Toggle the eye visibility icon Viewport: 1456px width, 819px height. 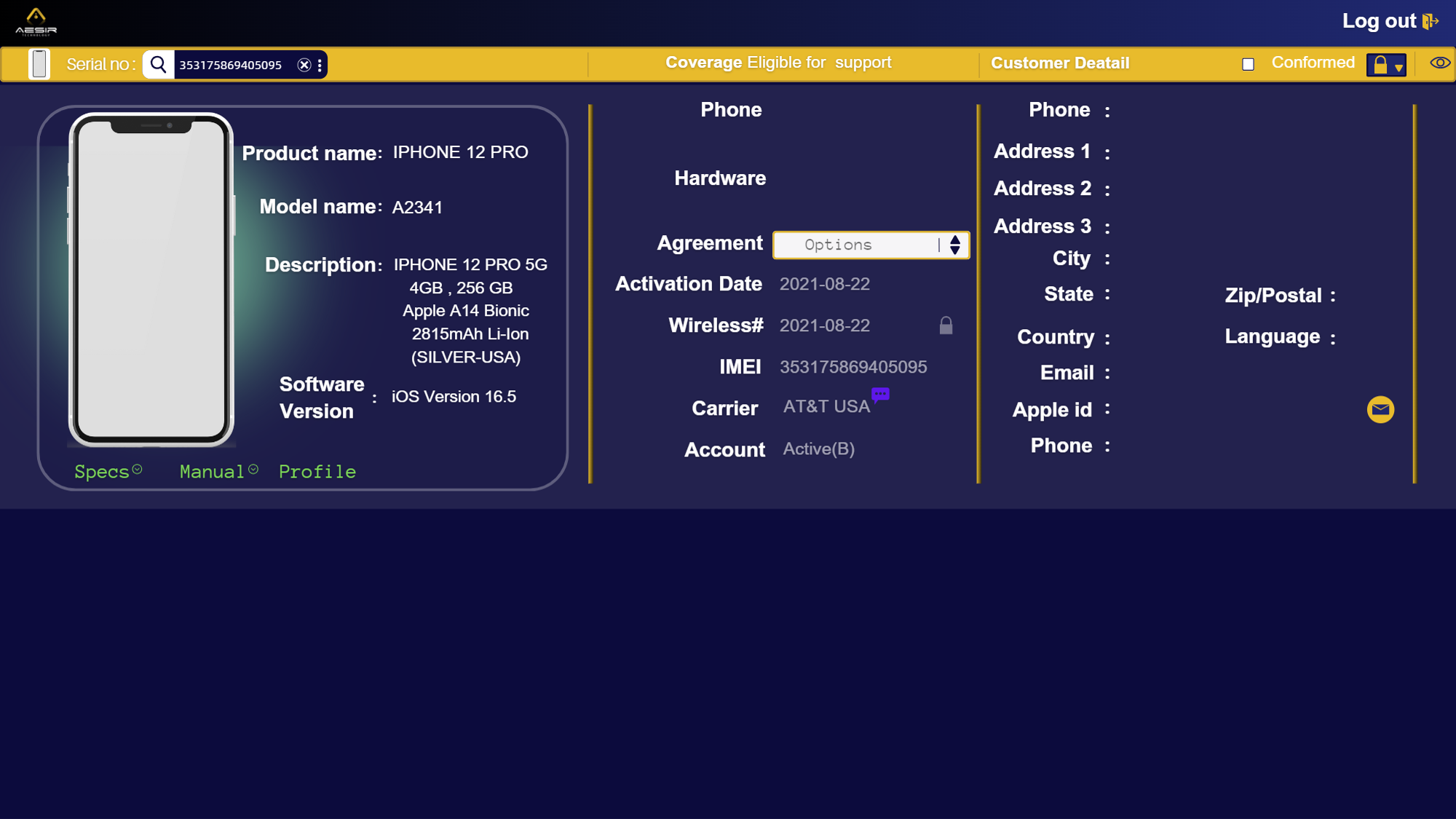click(x=1439, y=63)
